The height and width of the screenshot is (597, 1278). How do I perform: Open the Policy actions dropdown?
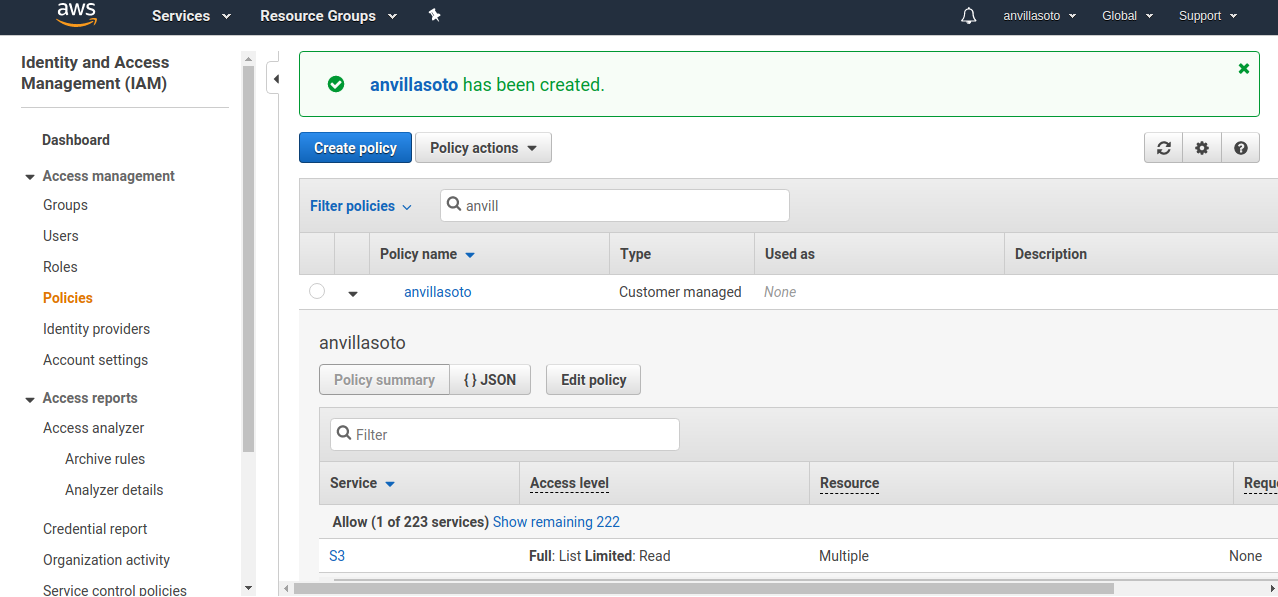point(483,148)
